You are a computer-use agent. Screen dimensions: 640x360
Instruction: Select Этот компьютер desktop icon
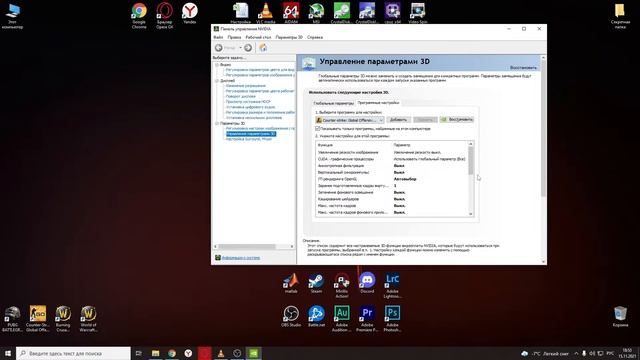click(12, 16)
